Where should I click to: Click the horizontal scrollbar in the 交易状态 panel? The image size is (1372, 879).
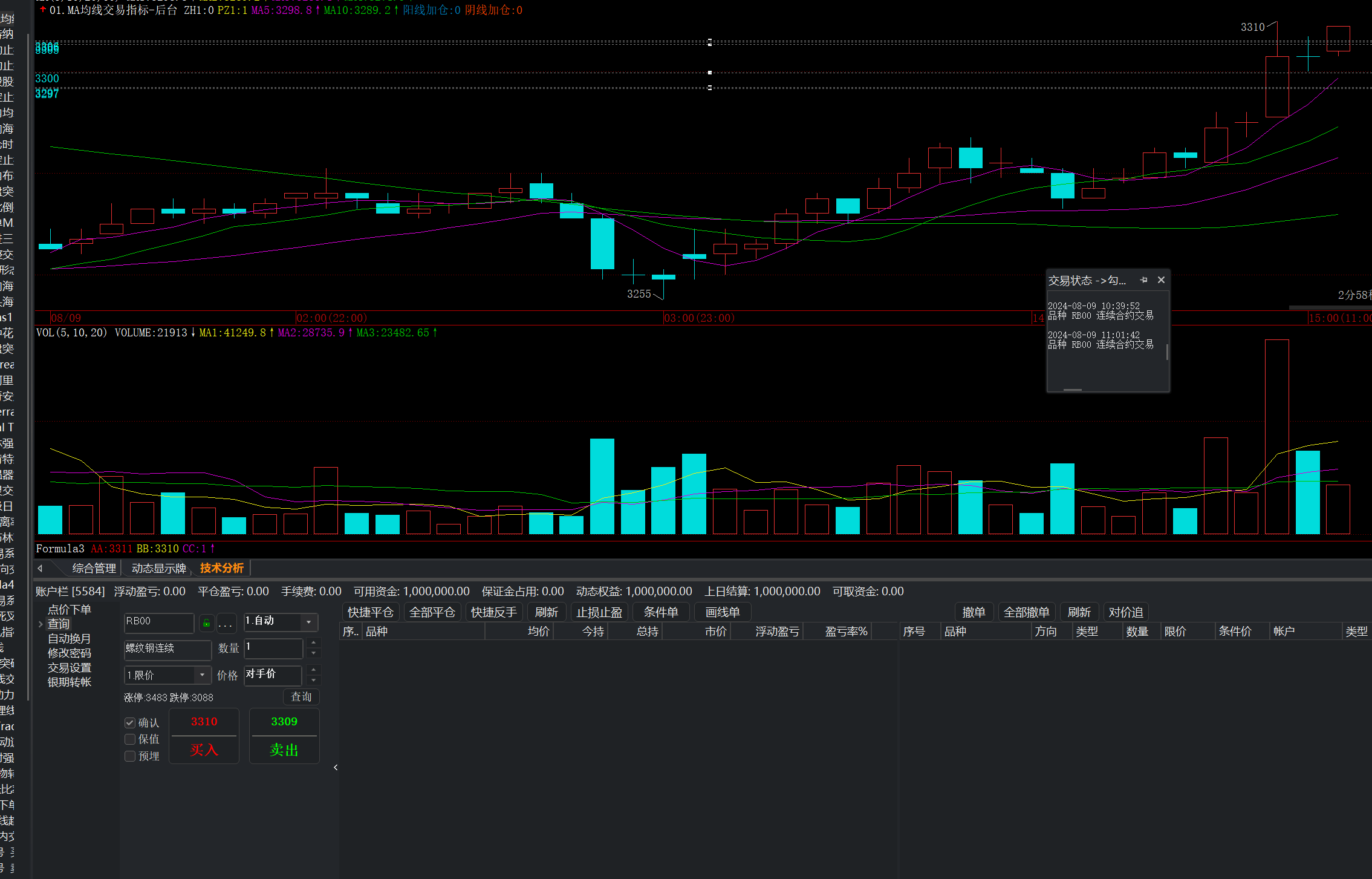pyautogui.click(x=1073, y=390)
